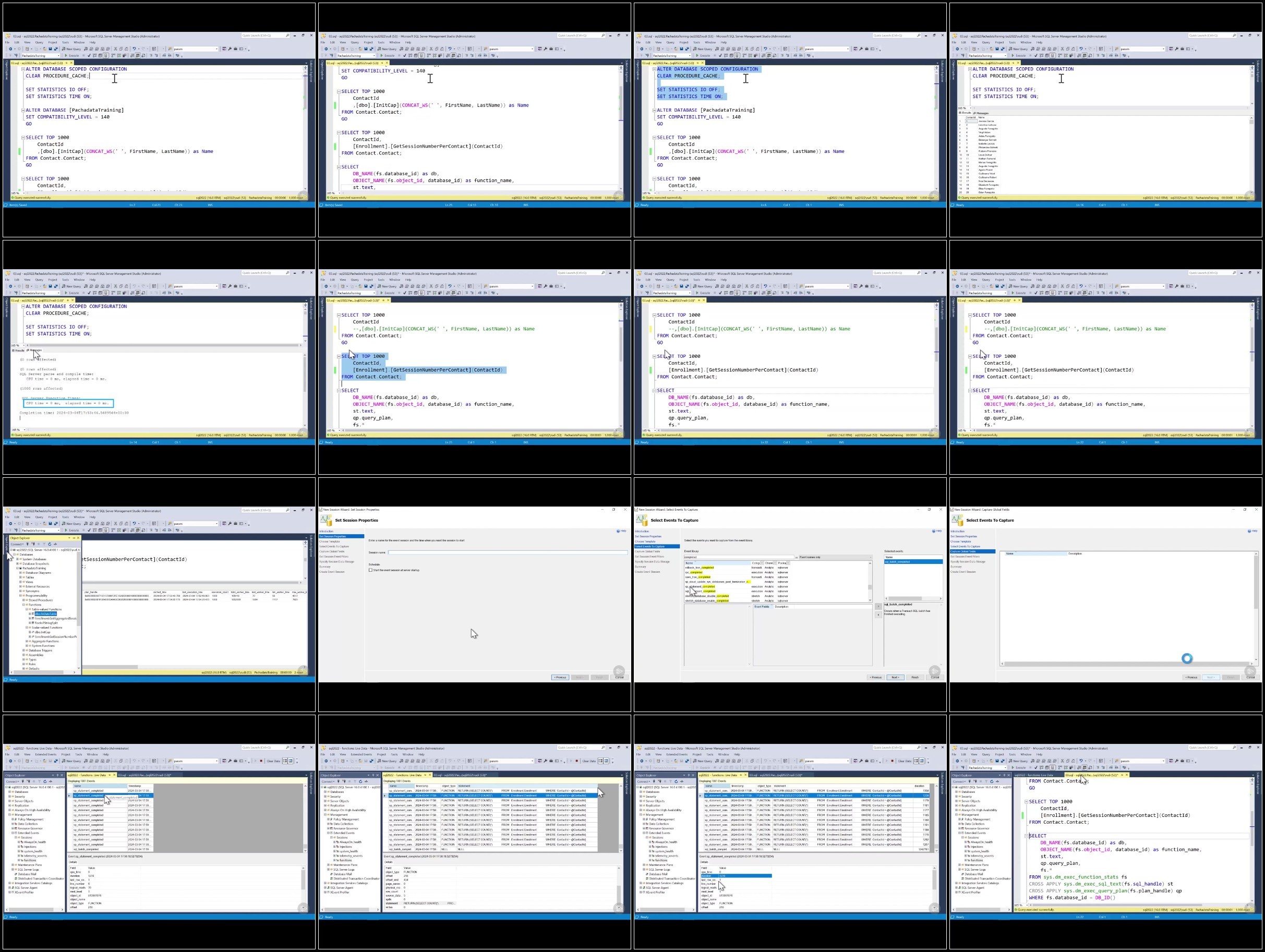This screenshot has width=1265, height=952.
Task: Select save_tran_completed in the event library
Action: pyautogui.click(x=698, y=577)
